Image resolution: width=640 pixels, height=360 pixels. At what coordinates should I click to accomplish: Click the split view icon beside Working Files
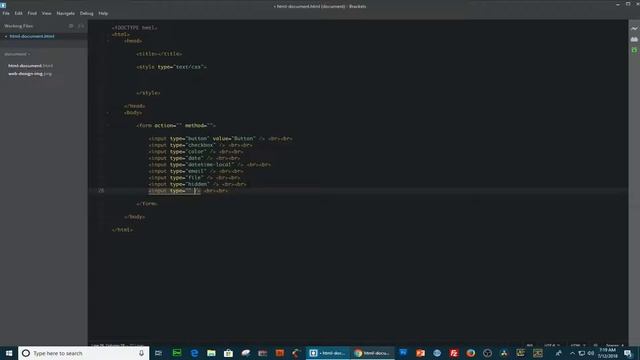click(x=81, y=26)
